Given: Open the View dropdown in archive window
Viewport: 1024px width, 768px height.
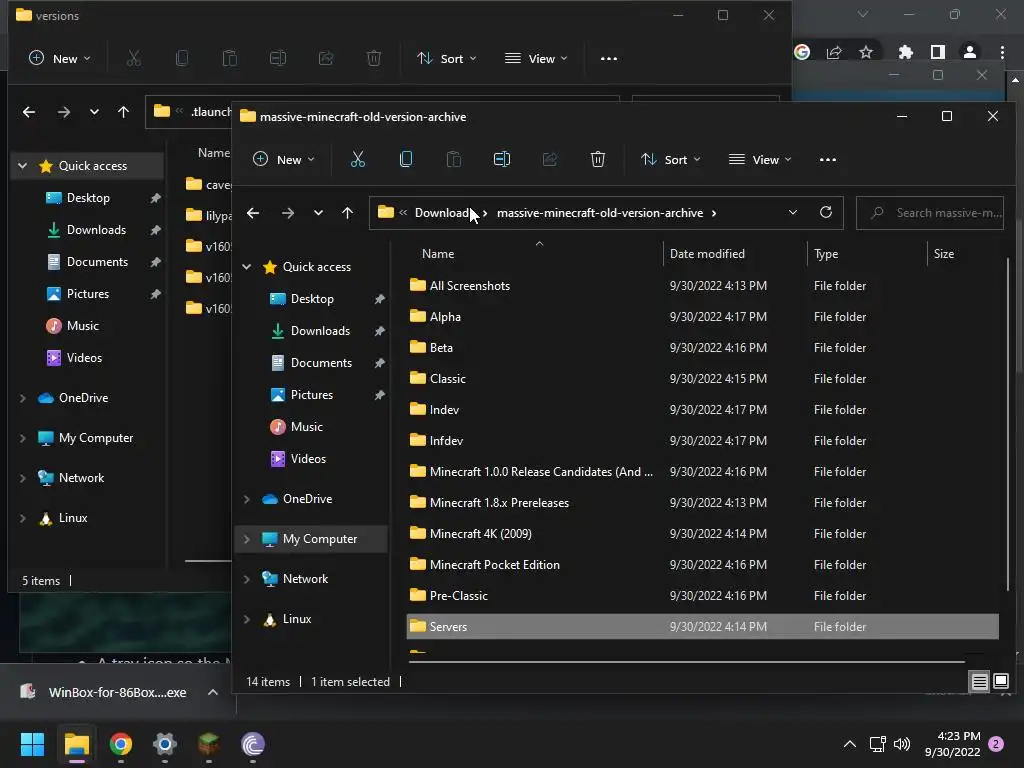Looking at the screenshot, I should point(760,160).
